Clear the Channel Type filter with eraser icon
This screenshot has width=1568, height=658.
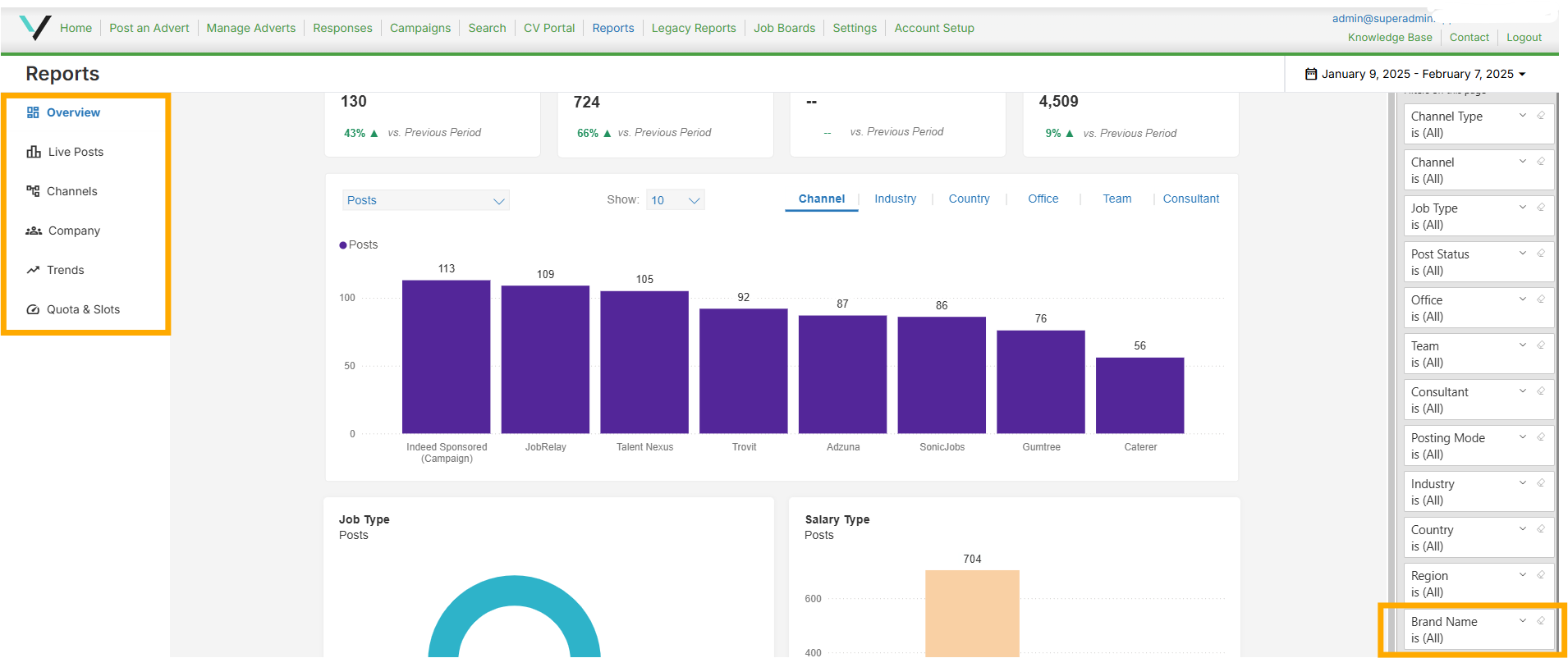click(x=1541, y=116)
